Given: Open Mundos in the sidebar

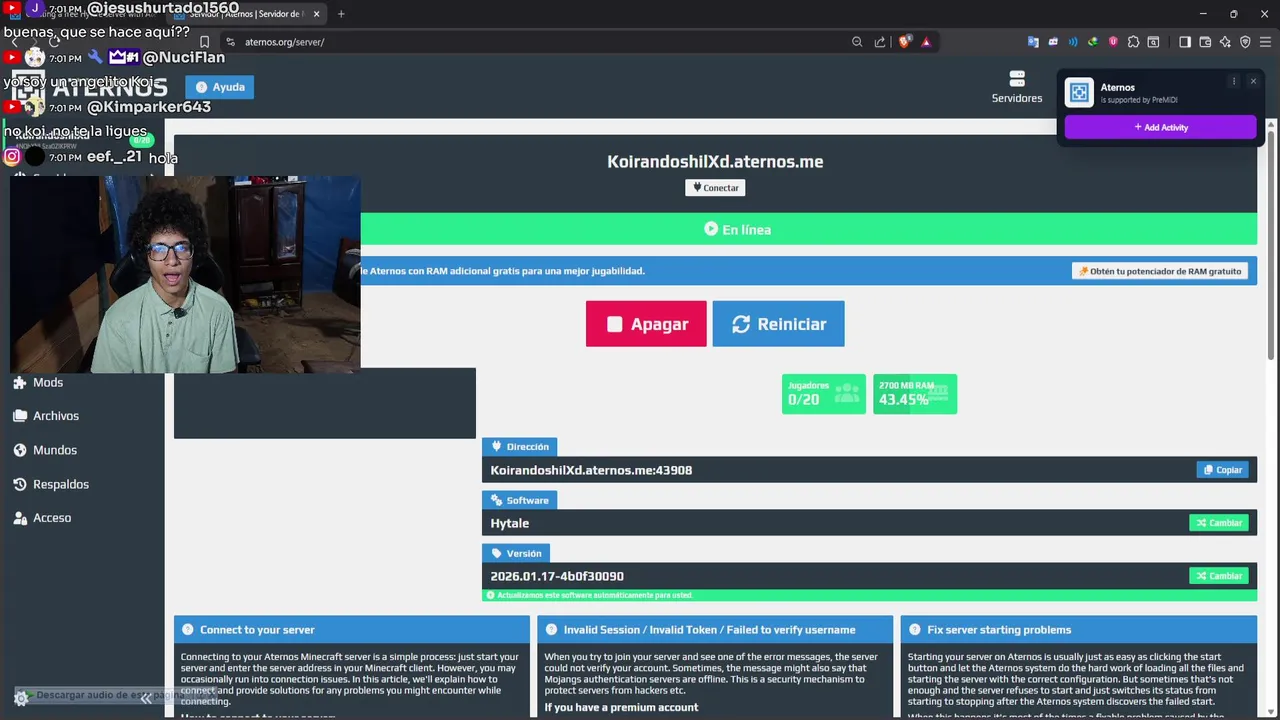Looking at the screenshot, I should [x=55, y=450].
